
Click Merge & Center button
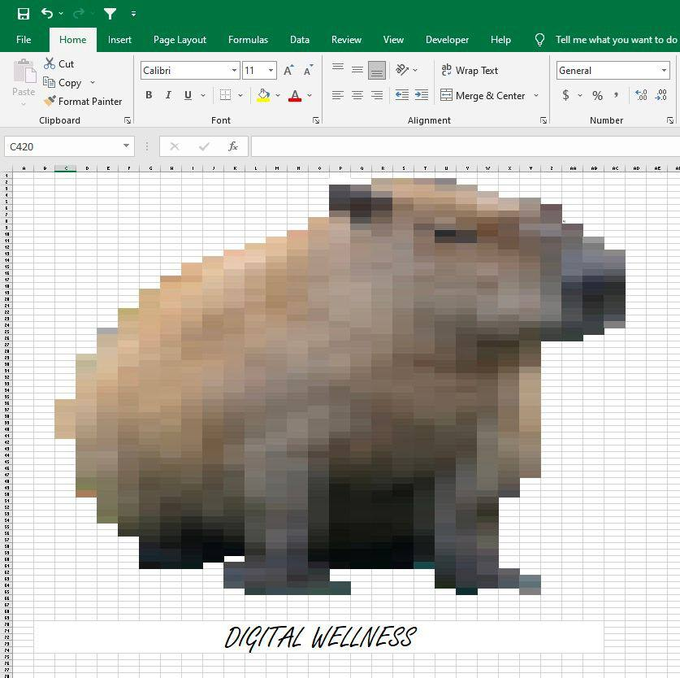[x=482, y=95]
